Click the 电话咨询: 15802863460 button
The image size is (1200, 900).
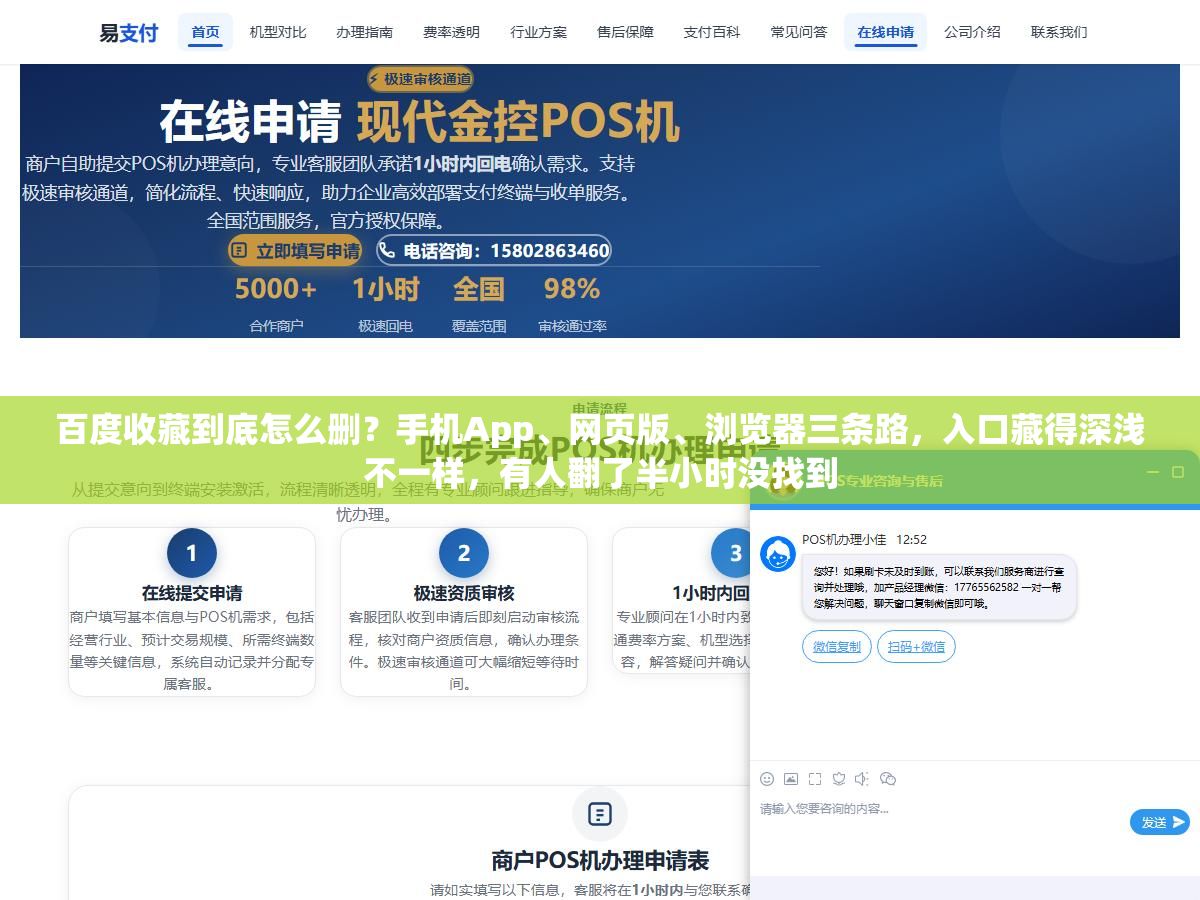[x=494, y=251]
